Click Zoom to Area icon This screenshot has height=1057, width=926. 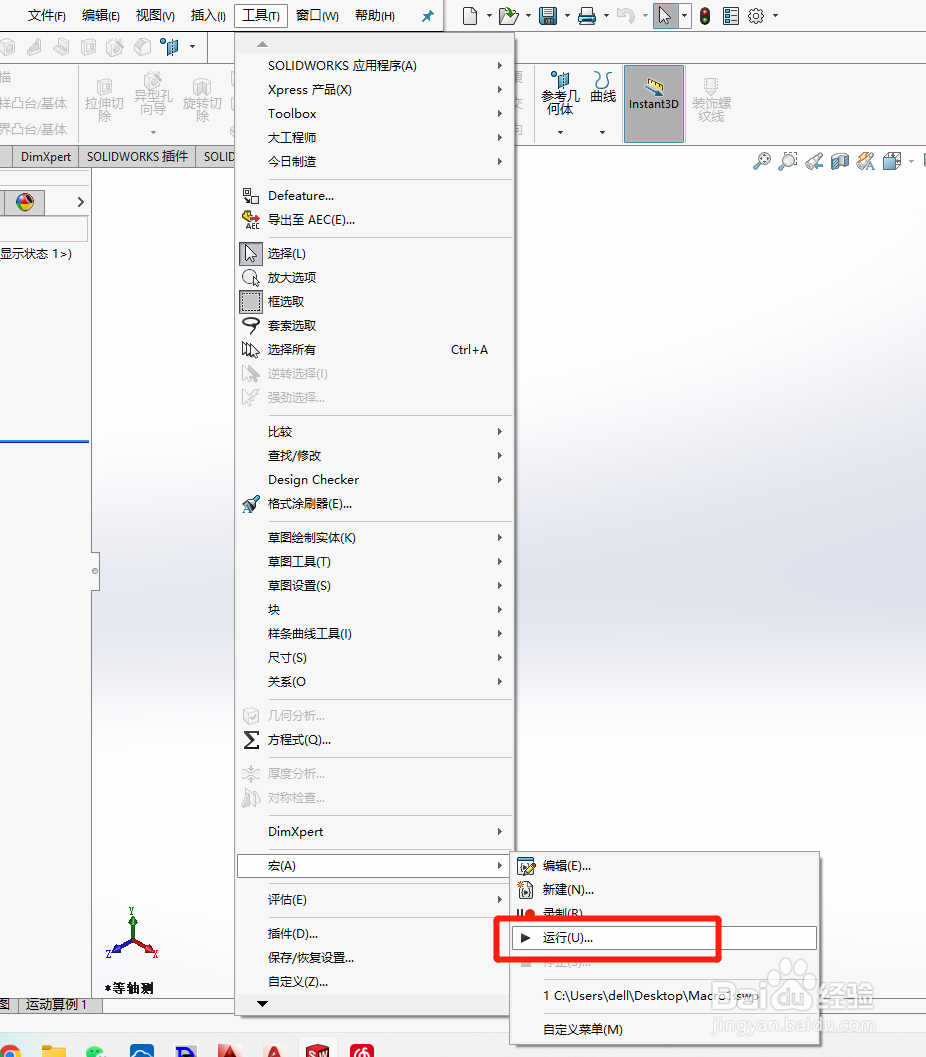click(787, 160)
